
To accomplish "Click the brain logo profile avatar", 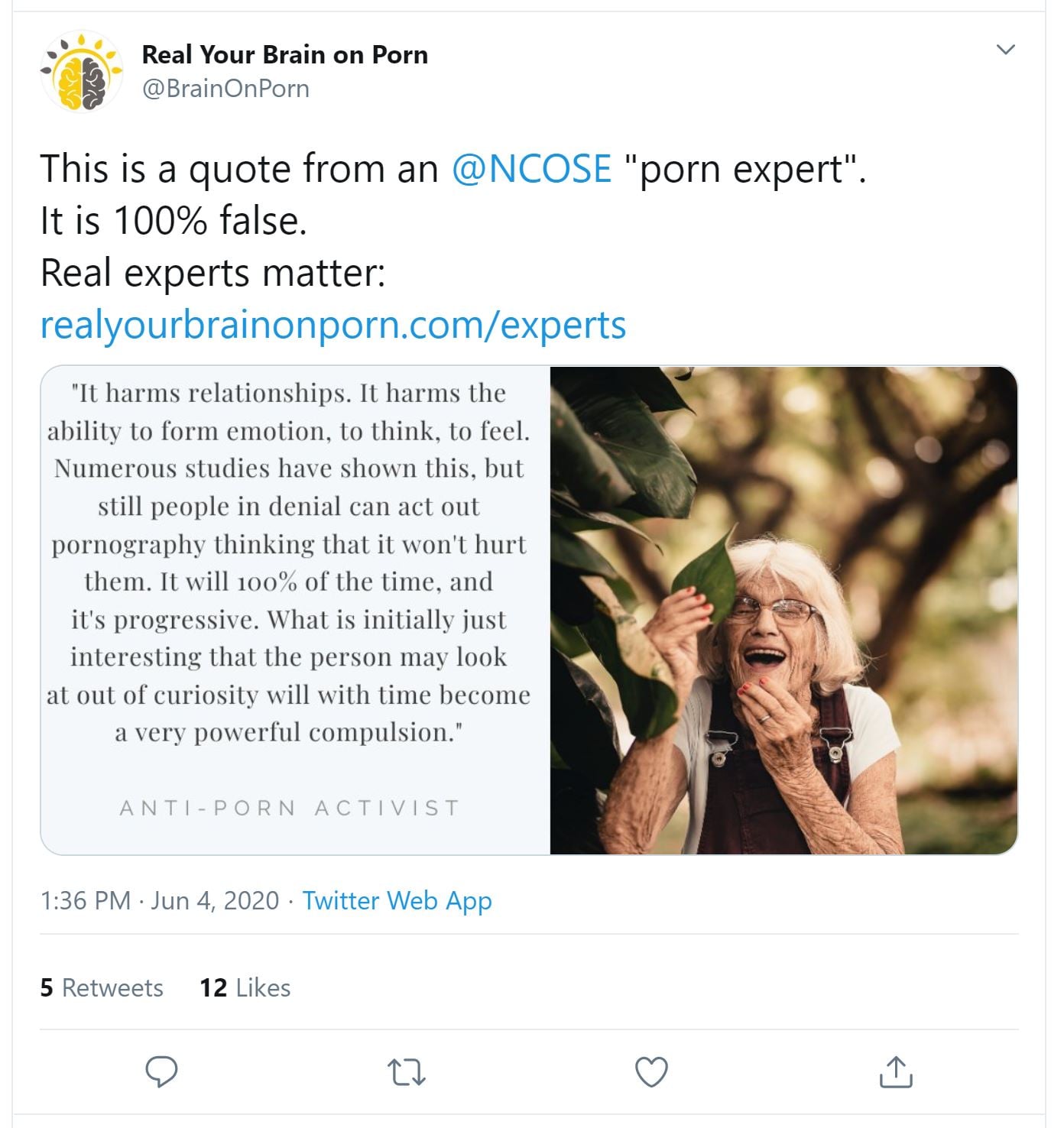I will (82, 72).
